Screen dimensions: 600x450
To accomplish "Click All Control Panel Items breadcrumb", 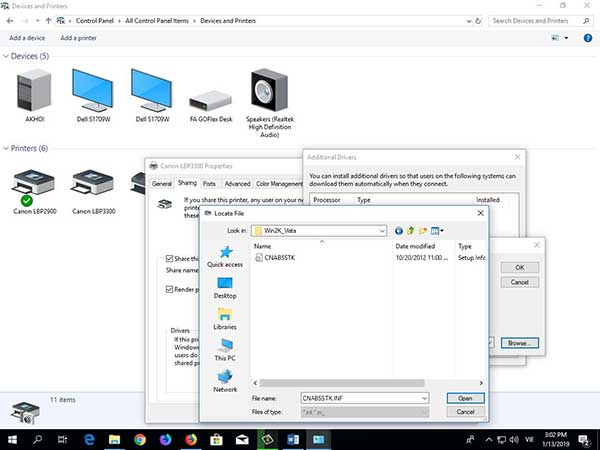I will (x=157, y=21).
